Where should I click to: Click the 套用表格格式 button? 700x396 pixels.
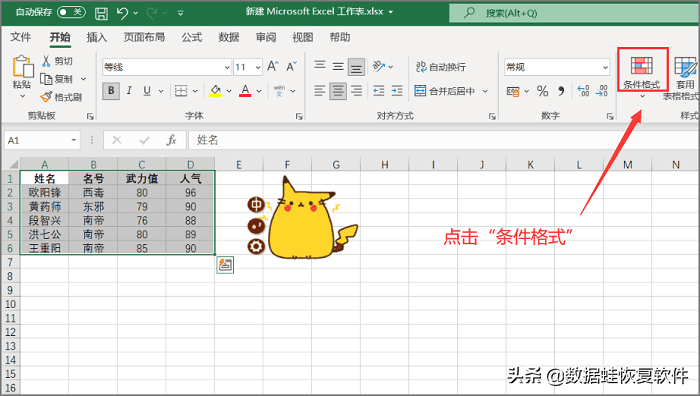coord(682,78)
